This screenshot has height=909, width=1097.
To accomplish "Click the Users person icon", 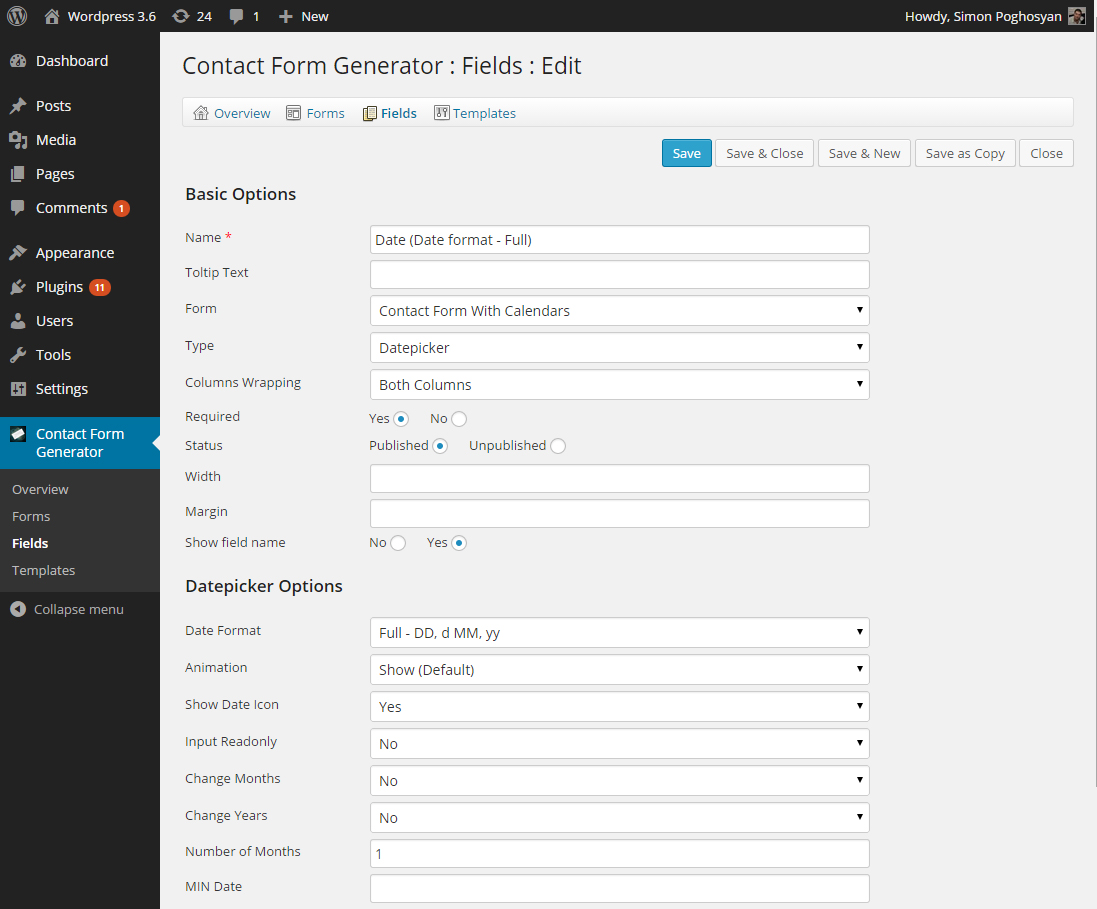I will click(18, 320).
